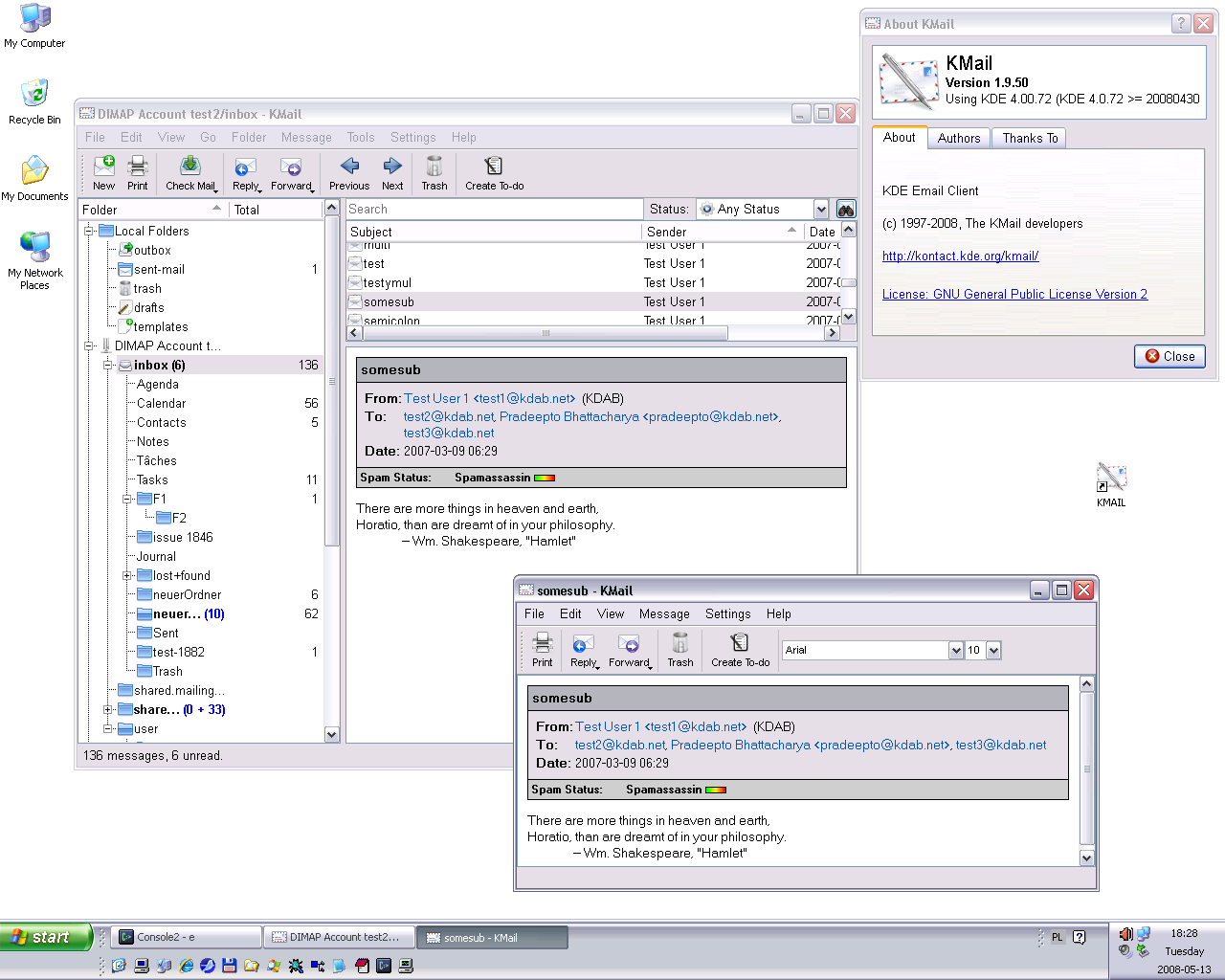Switch to Console2 taskbar button
This screenshot has height=980, width=1225.
tap(187, 938)
